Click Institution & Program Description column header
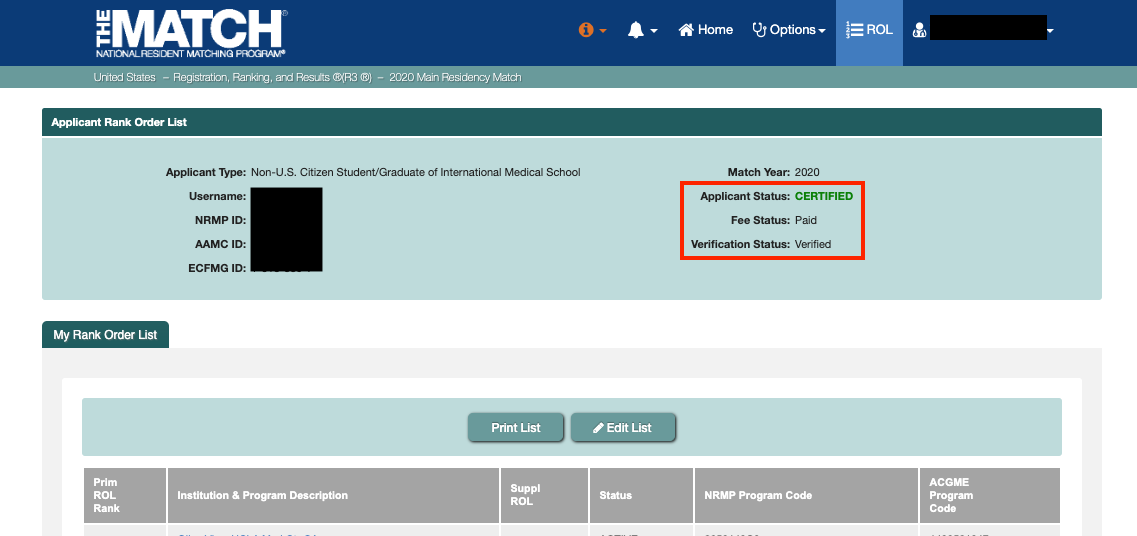This screenshot has width=1137, height=536. pyautogui.click(x=262, y=495)
